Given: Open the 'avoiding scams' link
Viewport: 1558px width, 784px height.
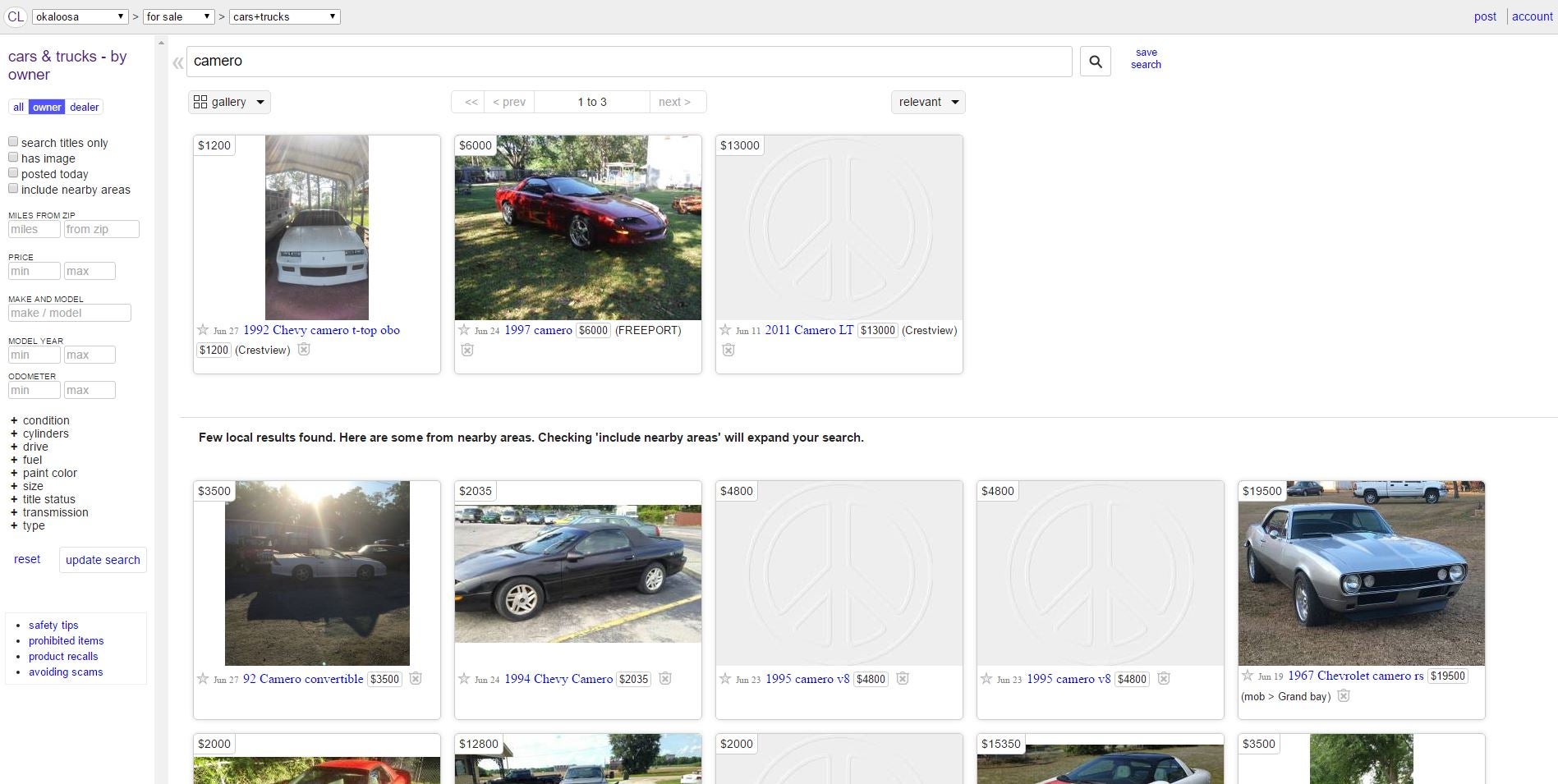Looking at the screenshot, I should point(66,672).
